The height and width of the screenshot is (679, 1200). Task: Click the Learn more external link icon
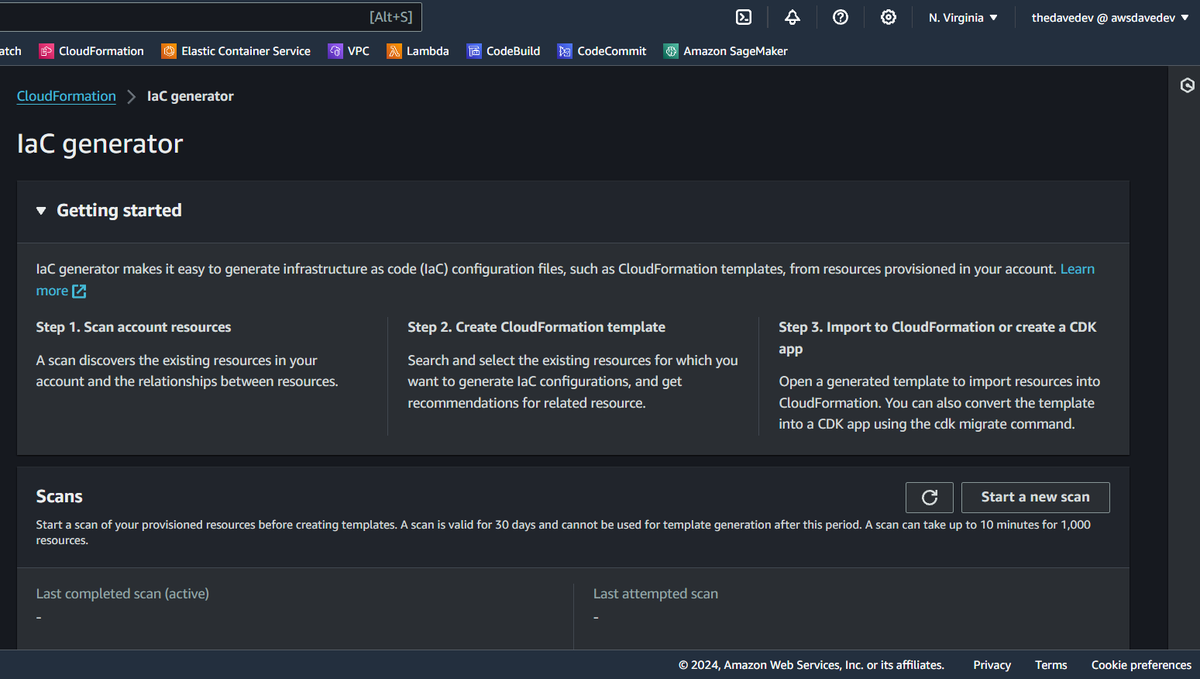tap(79, 291)
